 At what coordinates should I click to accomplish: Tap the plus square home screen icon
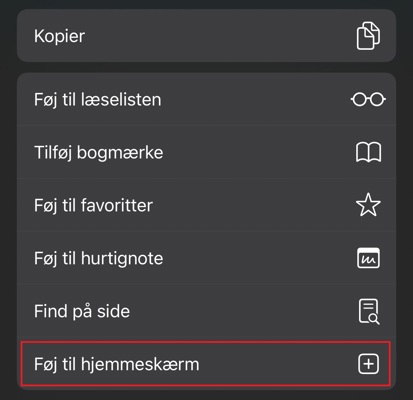pyautogui.click(x=368, y=364)
